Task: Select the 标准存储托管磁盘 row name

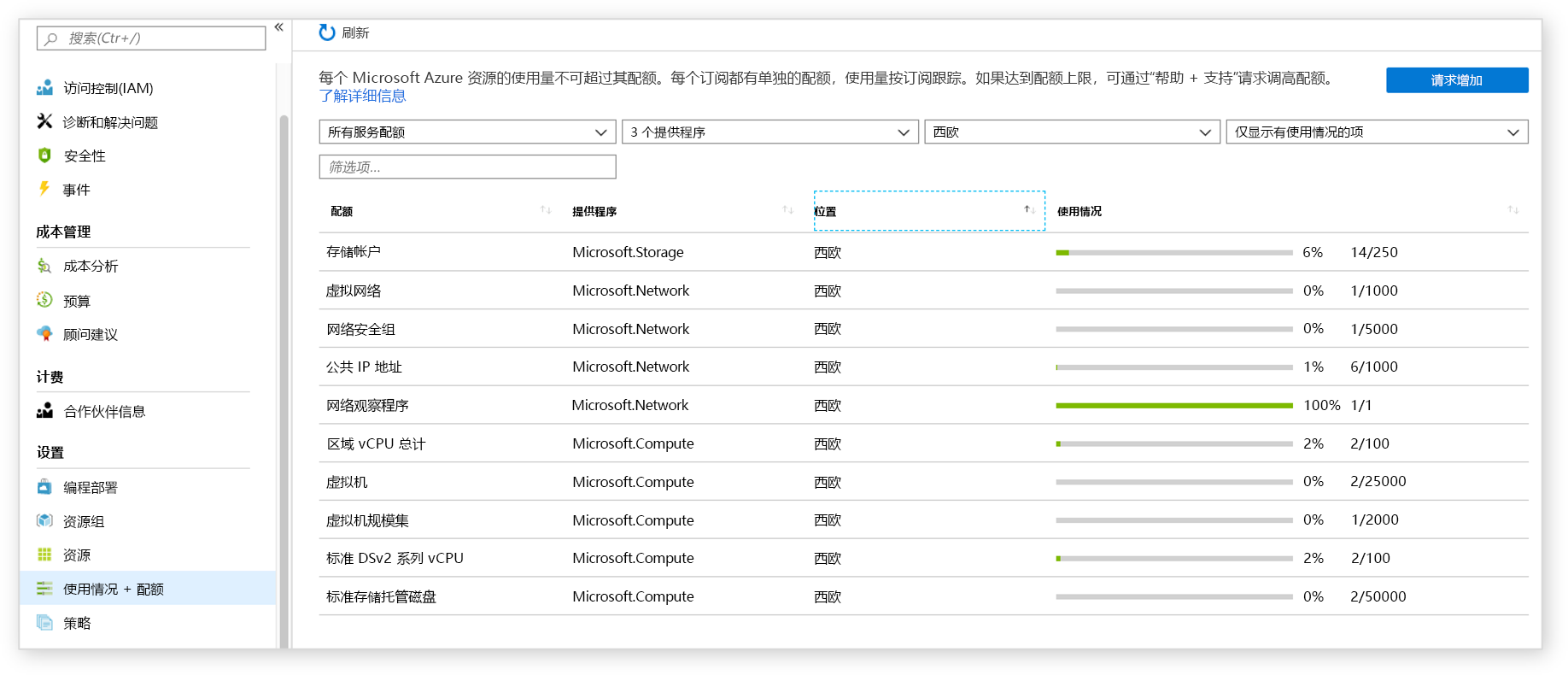Action: (x=381, y=596)
